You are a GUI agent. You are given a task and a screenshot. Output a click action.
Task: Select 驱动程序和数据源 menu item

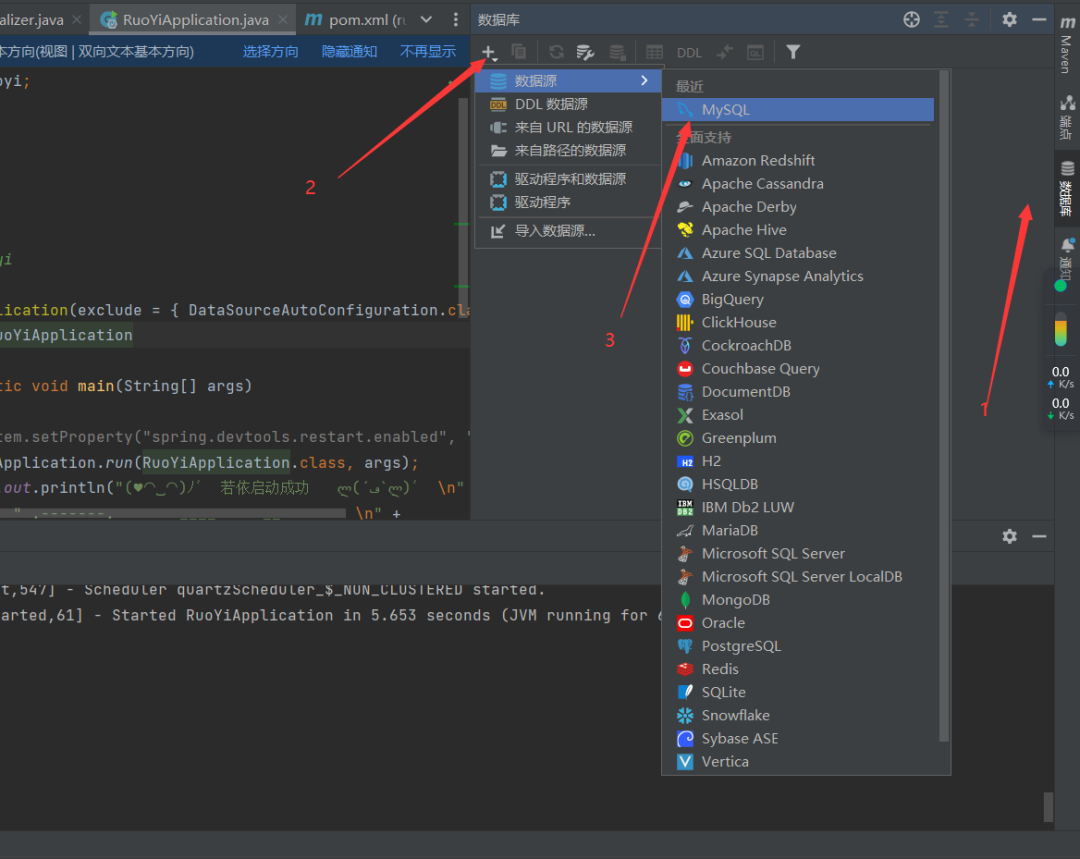coord(568,179)
